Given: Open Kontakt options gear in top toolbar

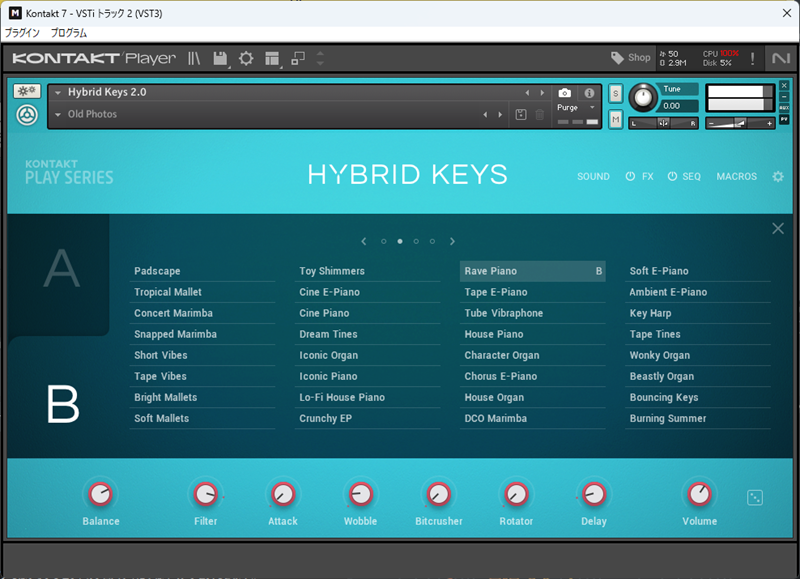Looking at the screenshot, I should [246, 58].
